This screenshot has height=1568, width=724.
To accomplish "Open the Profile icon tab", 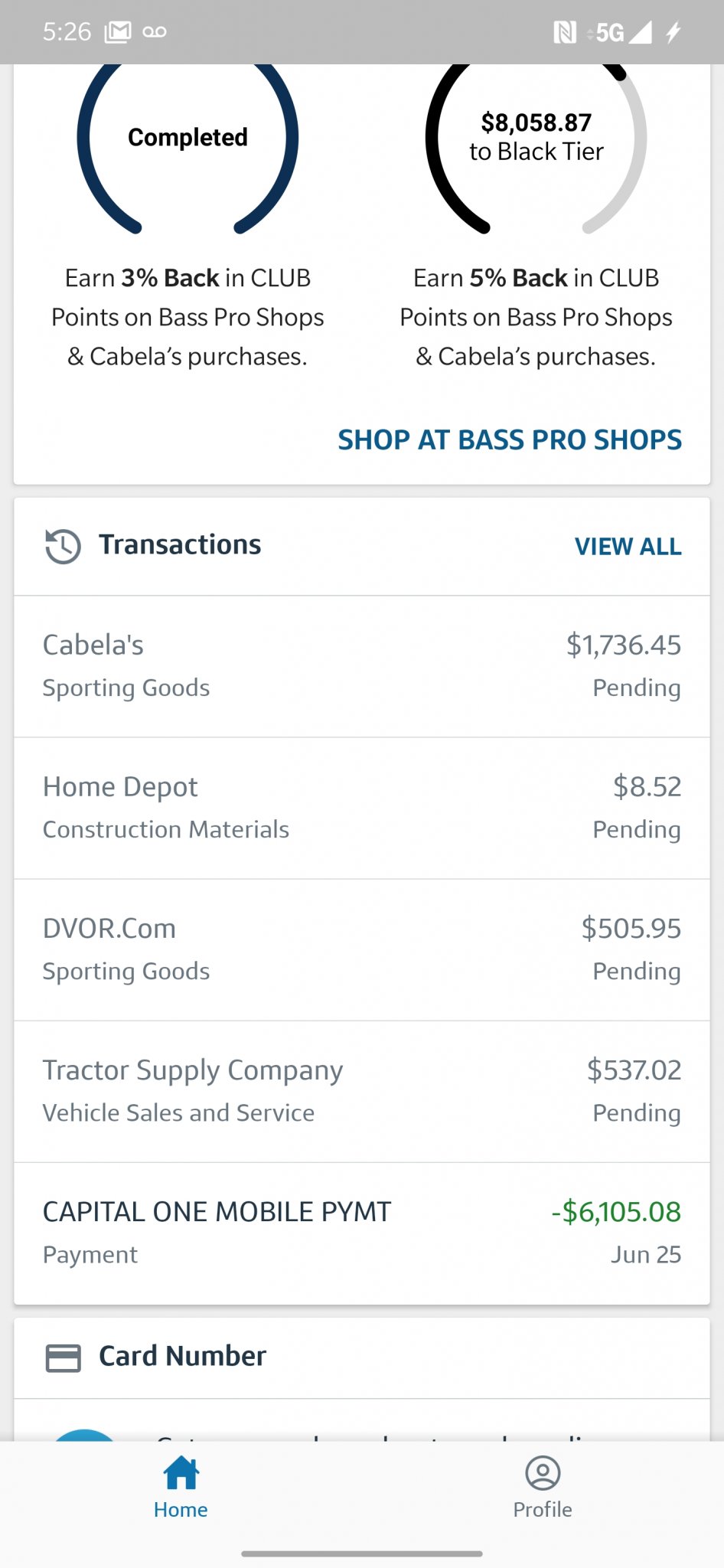I will click(x=543, y=1473).
